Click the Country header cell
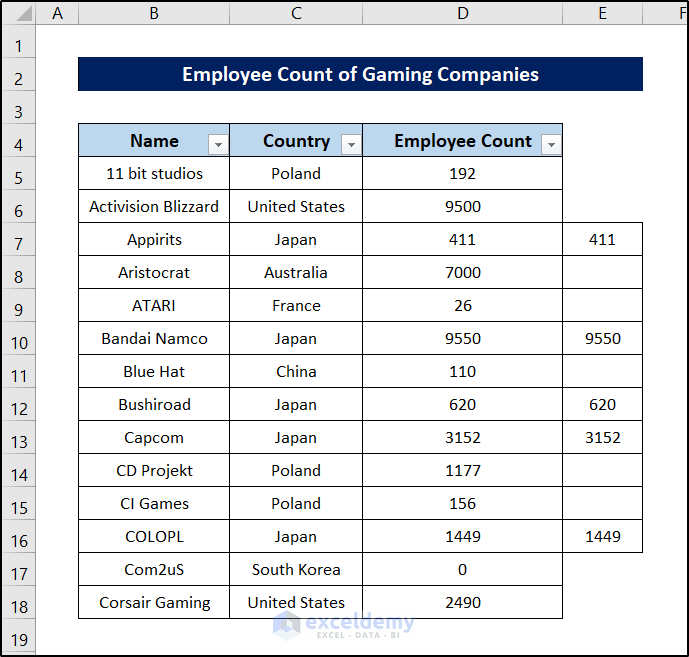The image size is (689, 657). [296, 141]
